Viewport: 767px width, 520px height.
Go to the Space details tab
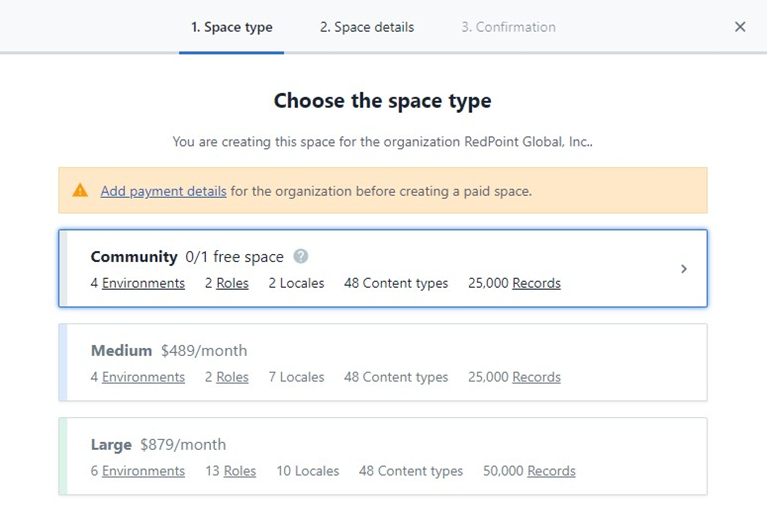pos(367,27)
